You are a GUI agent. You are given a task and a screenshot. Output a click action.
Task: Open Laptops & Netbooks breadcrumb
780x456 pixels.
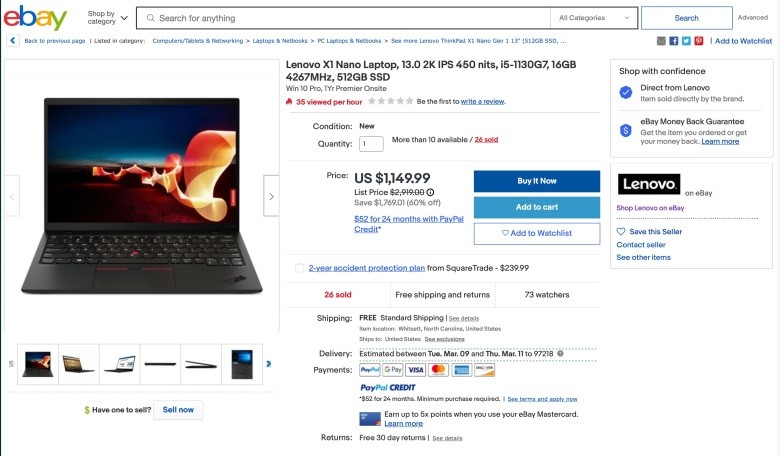click(280, 41)
